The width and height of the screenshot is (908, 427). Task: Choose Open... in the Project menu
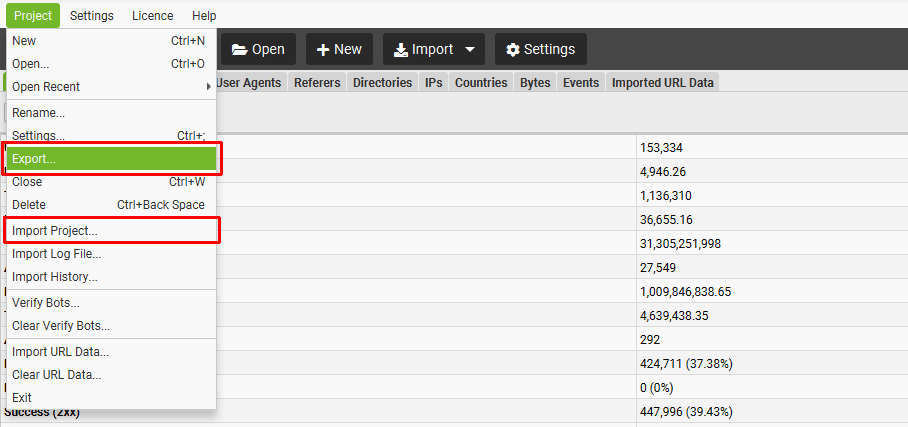click(111, 64)
